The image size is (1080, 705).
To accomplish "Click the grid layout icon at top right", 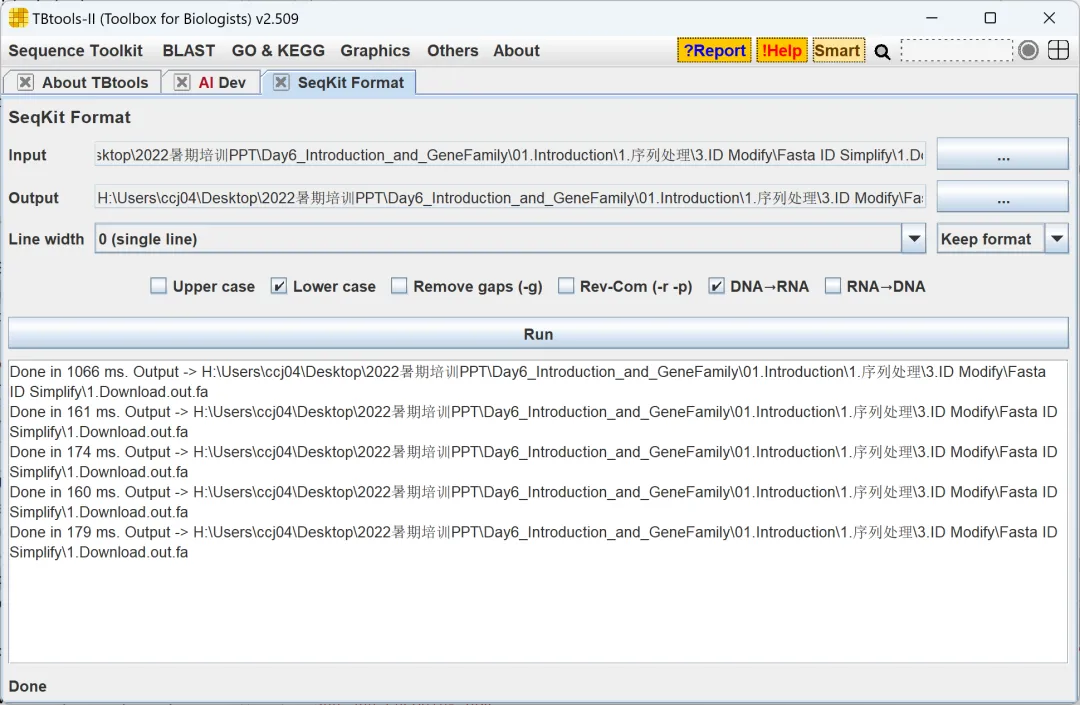I will tap(1059, 50).
